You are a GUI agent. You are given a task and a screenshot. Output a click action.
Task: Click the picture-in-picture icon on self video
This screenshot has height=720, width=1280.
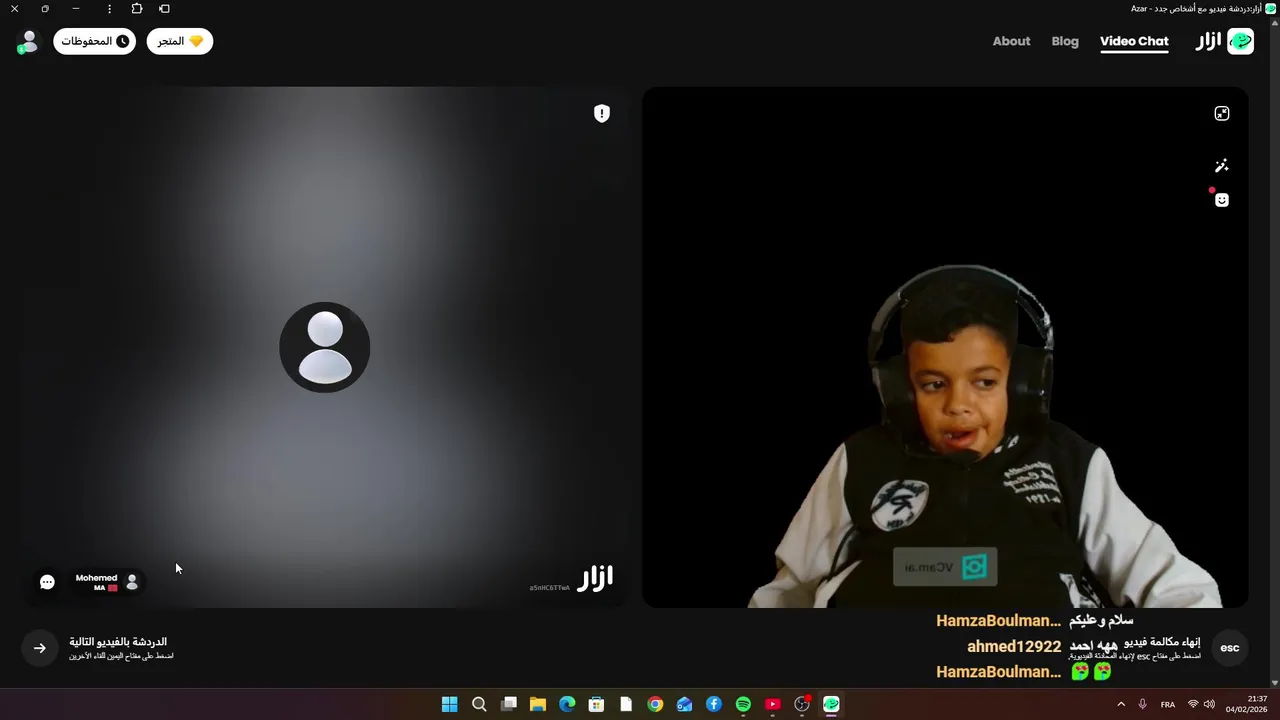[x=1222, y=114]
